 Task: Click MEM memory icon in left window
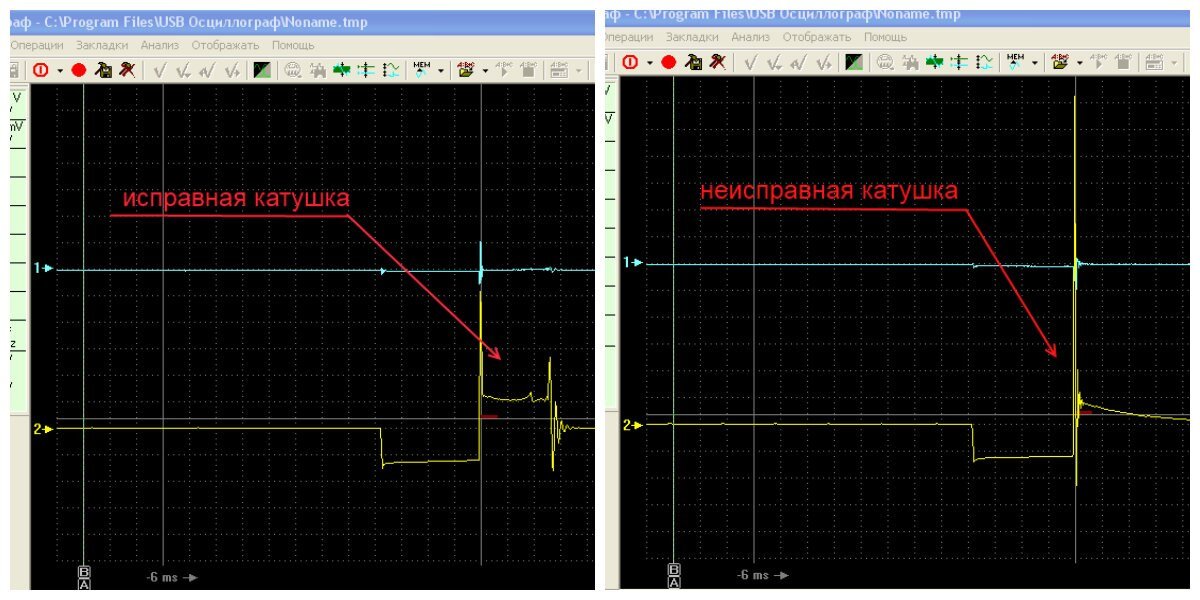(422, 69)
